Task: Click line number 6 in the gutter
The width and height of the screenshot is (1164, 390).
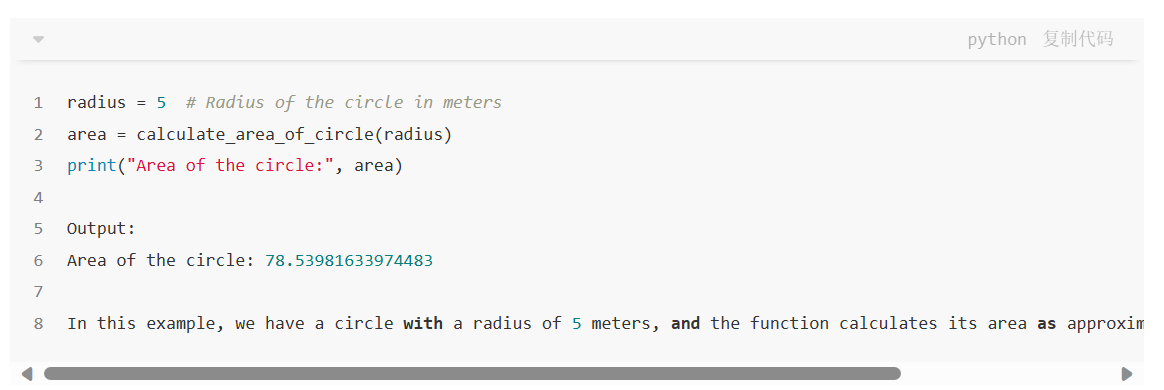Action: [38, 261]
